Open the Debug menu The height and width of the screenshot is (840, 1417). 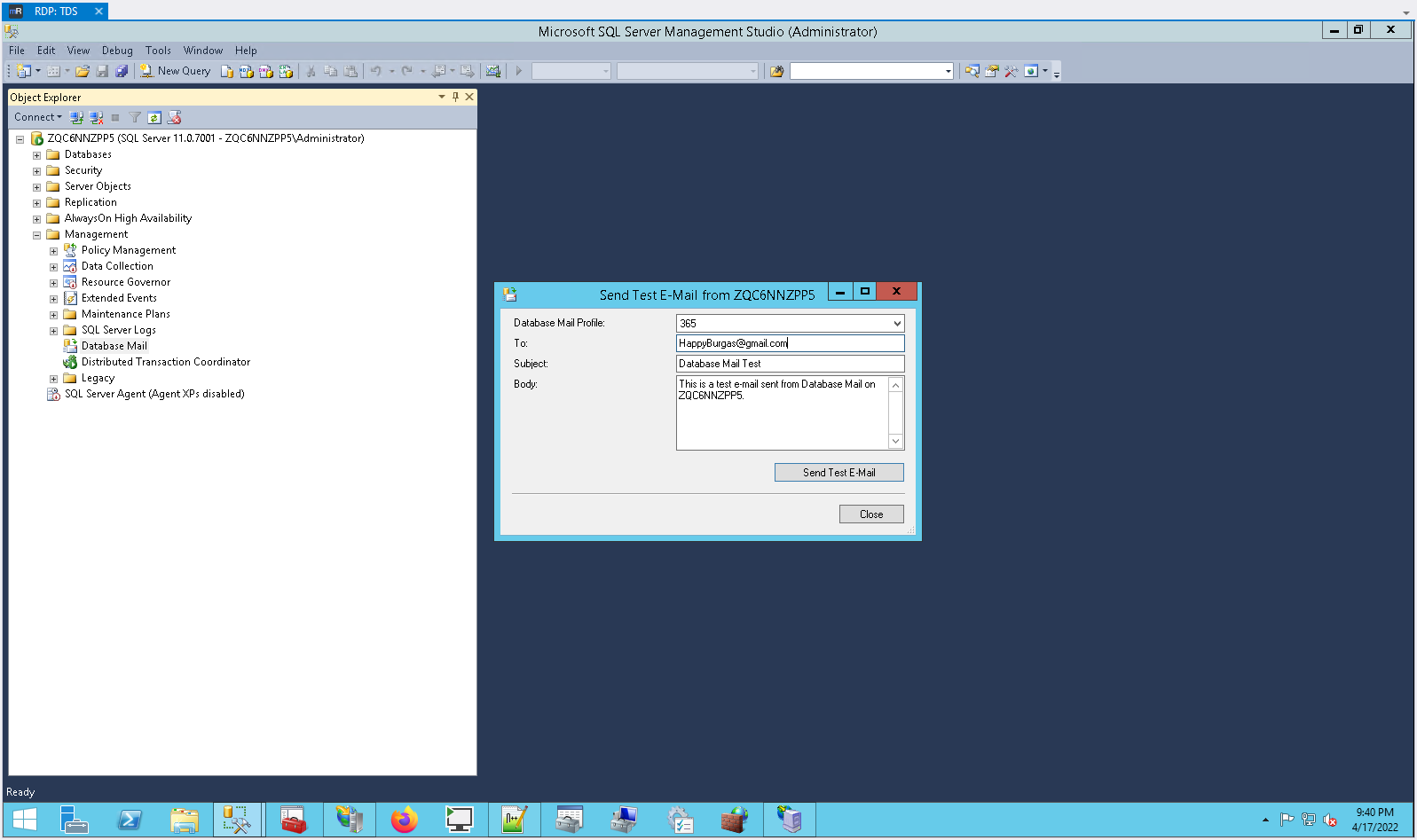click(x=117, y=51)
